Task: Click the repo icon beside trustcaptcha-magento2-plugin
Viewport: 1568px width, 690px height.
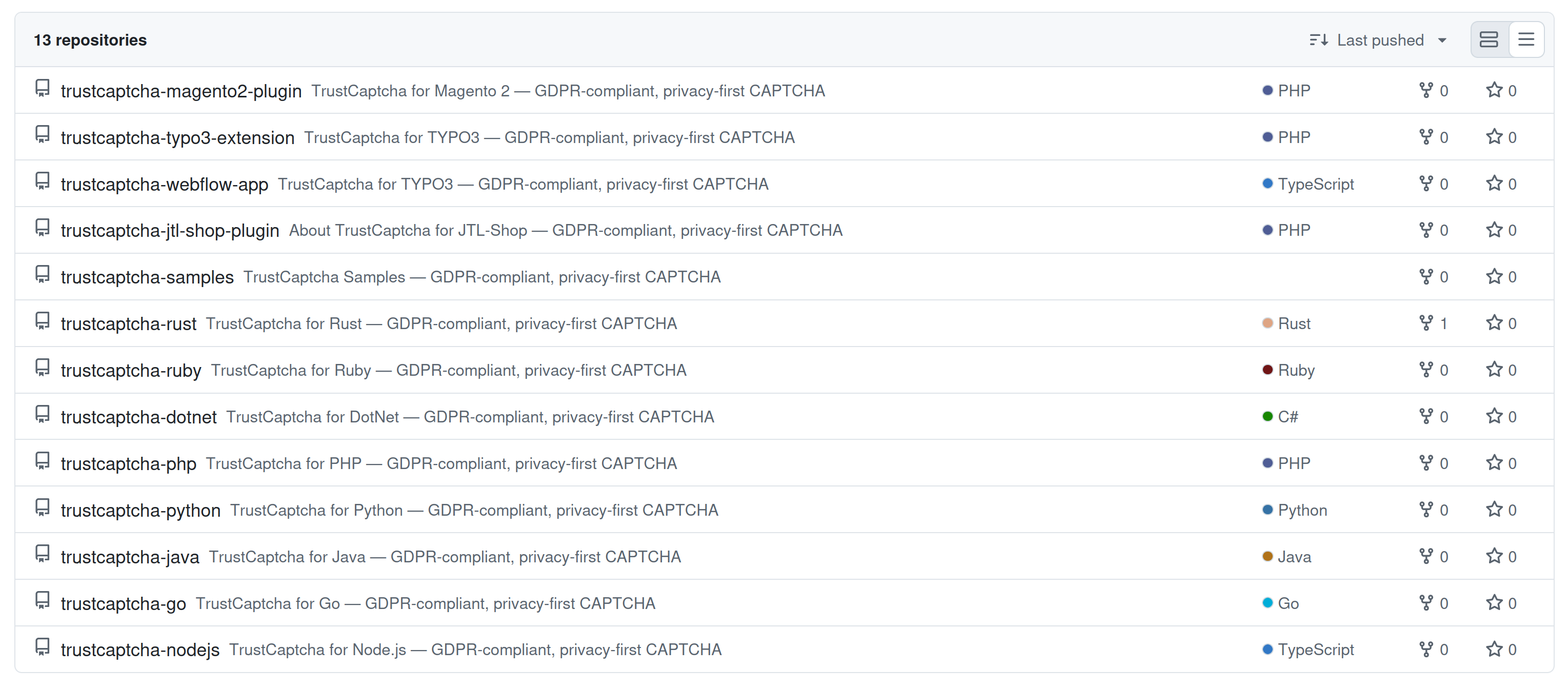Action: 42,88
